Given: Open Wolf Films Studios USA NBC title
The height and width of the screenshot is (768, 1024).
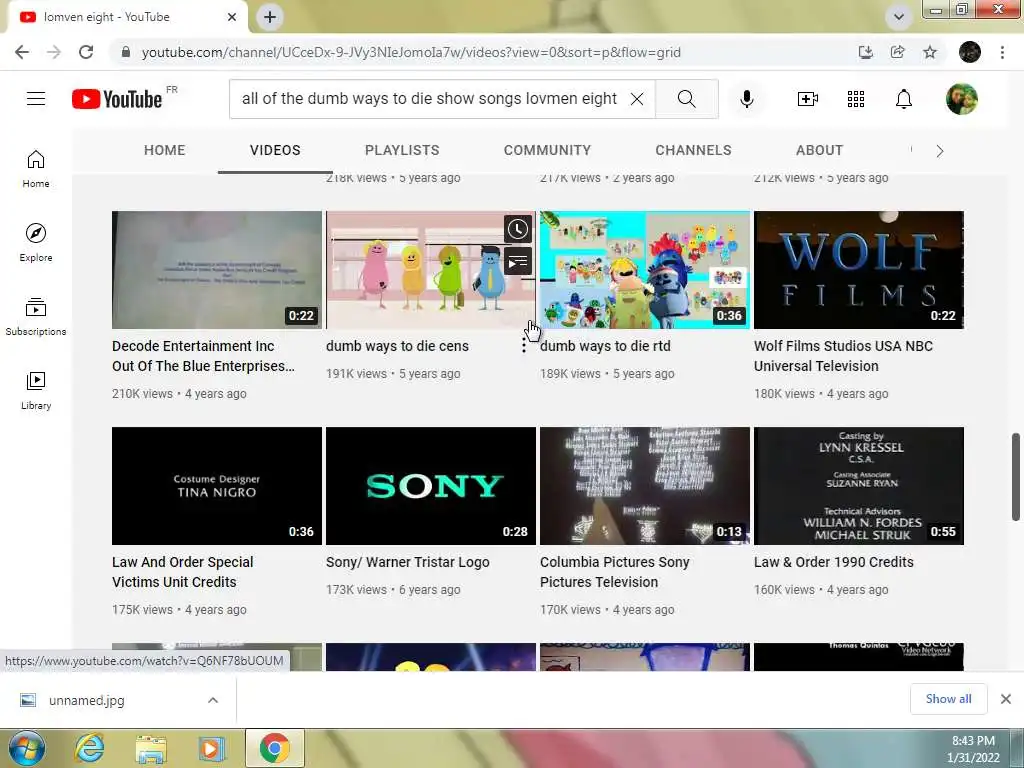Looking at the screenshot, I should [843, 356].
